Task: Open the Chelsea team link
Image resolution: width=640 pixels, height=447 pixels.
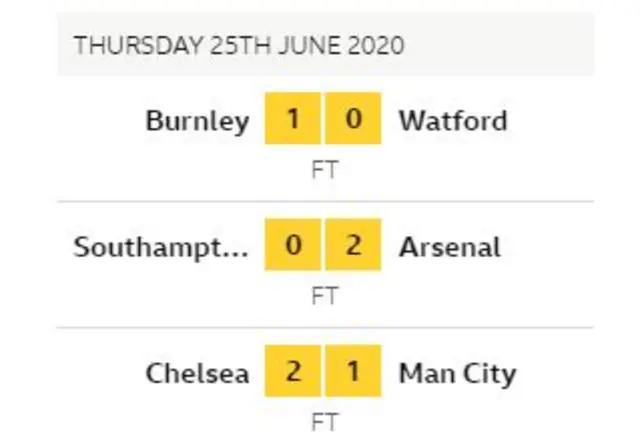Action: 197,374
